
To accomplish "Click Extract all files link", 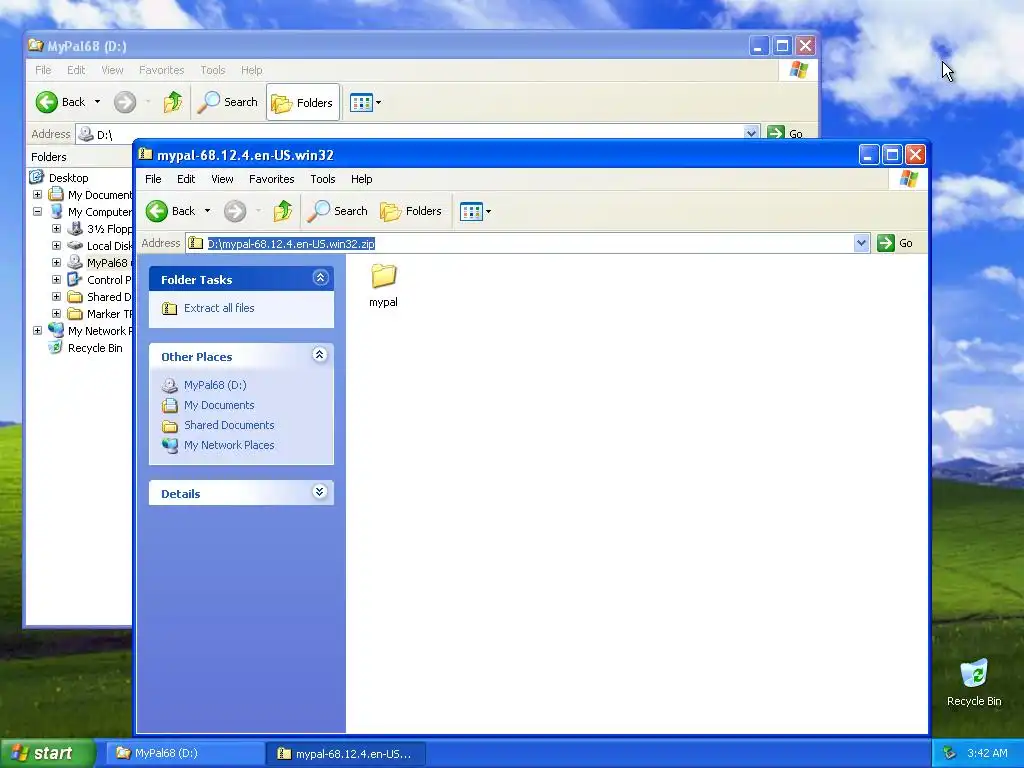I will click(x=219, y=308).
